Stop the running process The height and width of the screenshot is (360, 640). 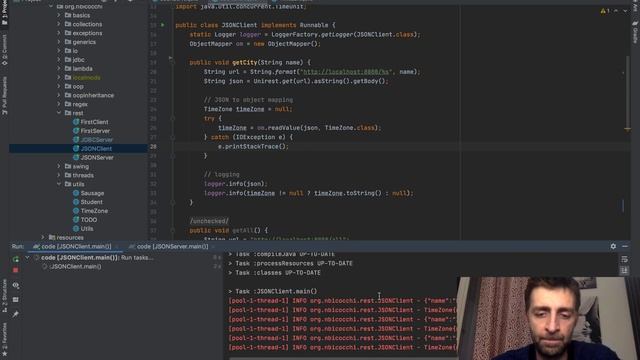pyautogui.click(x=16, y=270)
